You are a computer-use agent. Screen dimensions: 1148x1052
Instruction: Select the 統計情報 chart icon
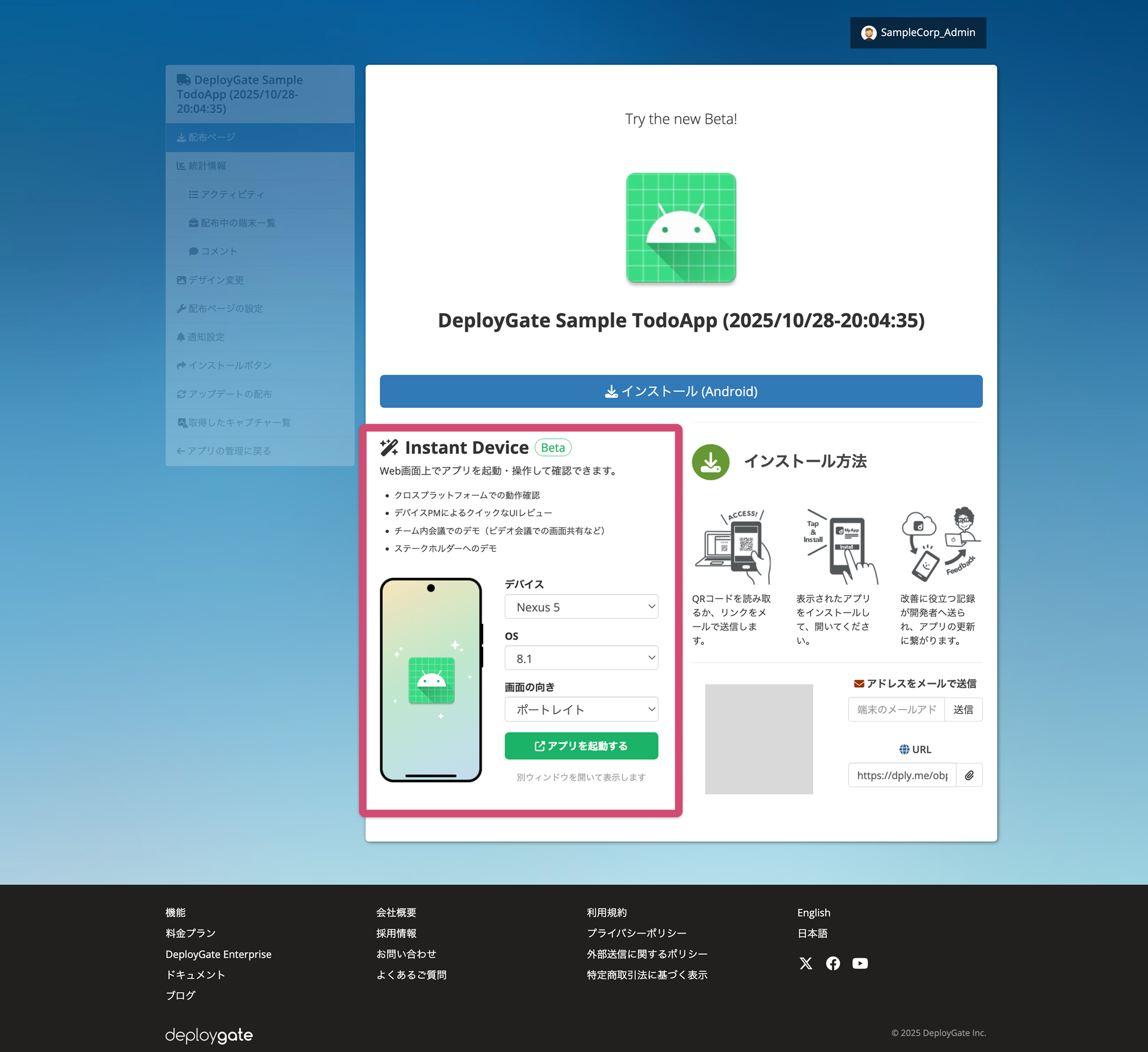[x=180, y=166]
